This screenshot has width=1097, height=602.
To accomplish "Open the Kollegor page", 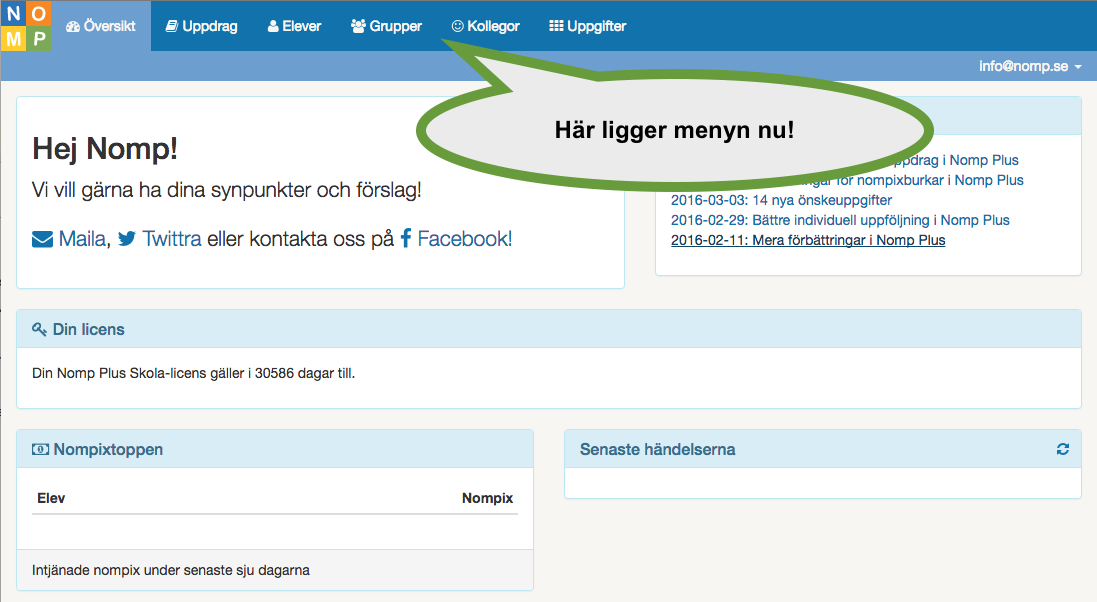I will coord(486,26).
